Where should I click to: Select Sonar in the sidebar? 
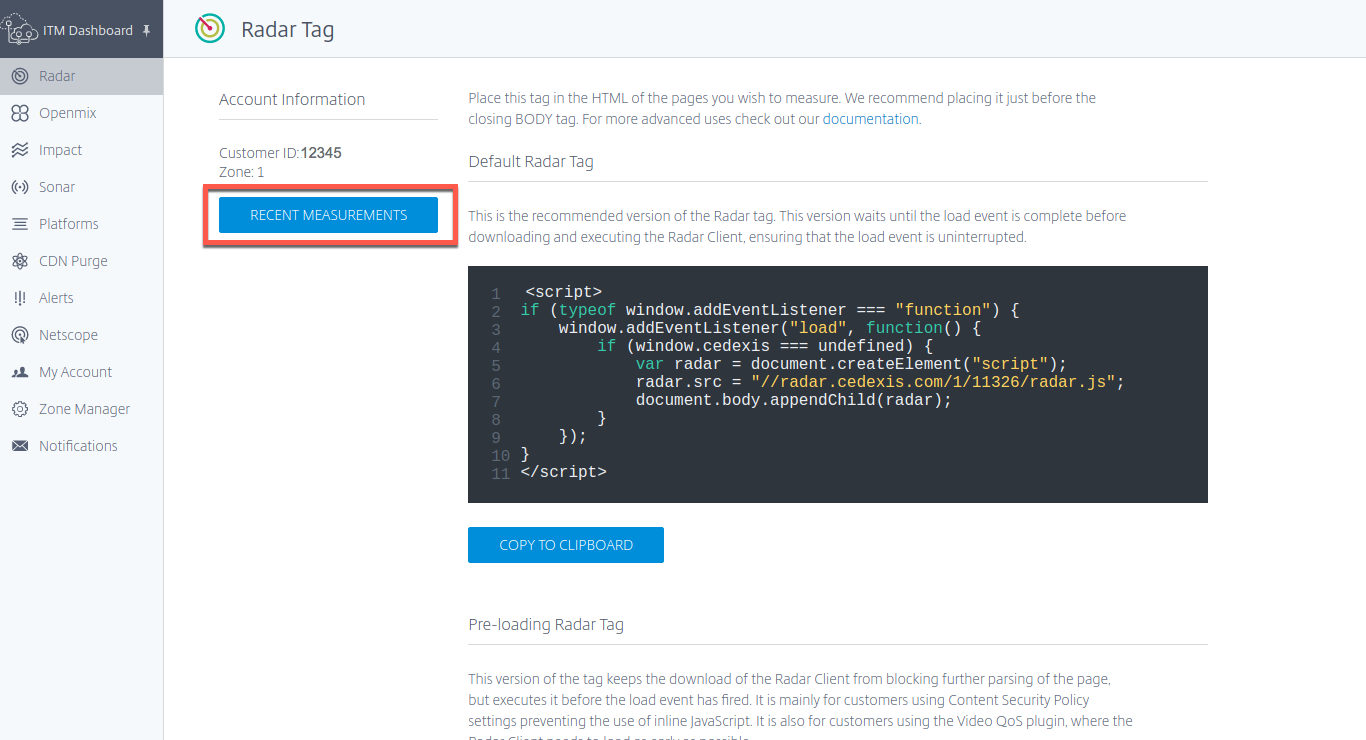81,187
